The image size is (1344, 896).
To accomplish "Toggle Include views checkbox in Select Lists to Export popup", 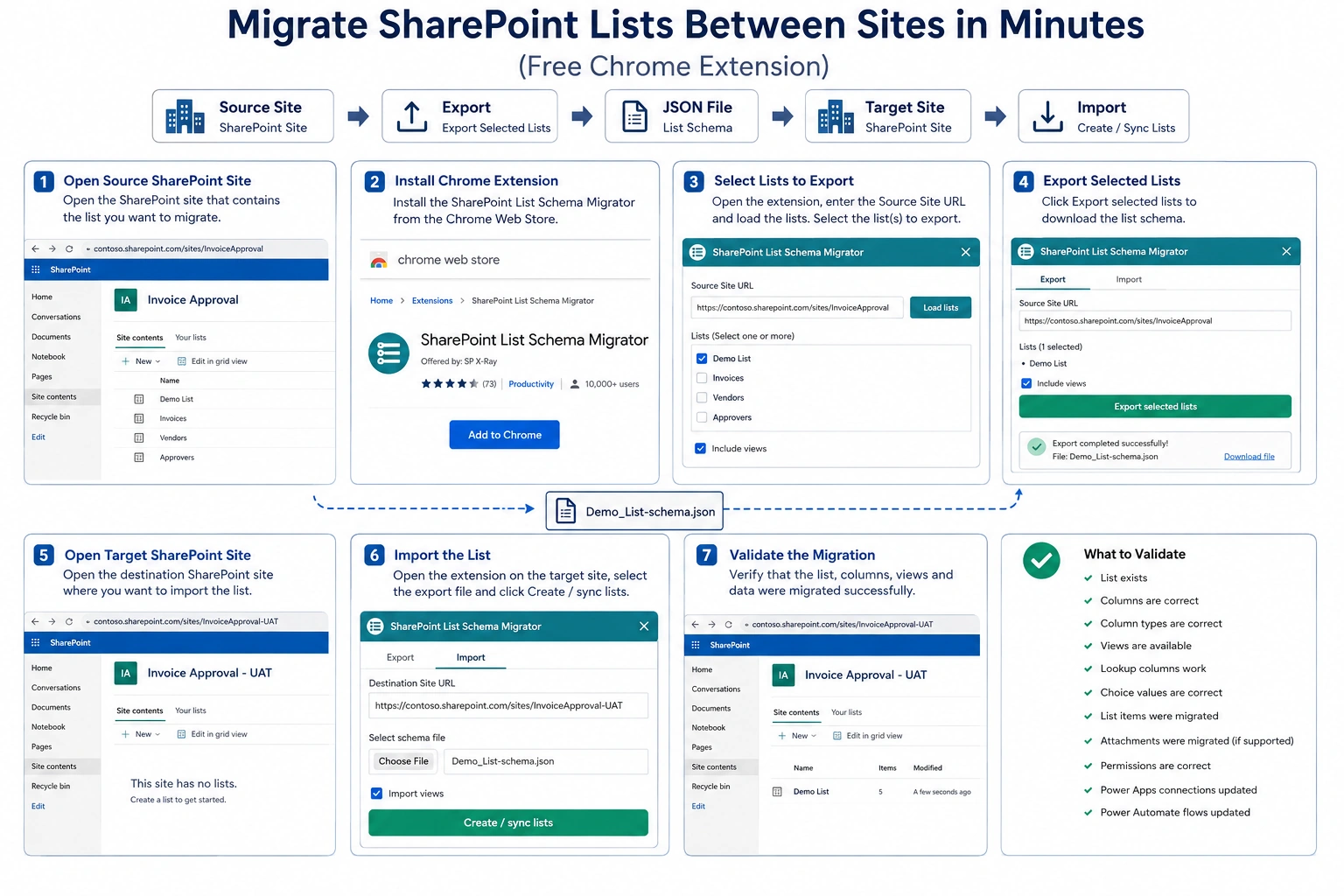I will coord(700,449).
